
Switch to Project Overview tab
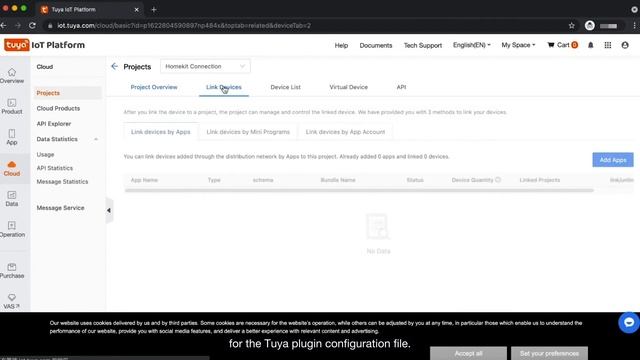(x=154, y=87)
